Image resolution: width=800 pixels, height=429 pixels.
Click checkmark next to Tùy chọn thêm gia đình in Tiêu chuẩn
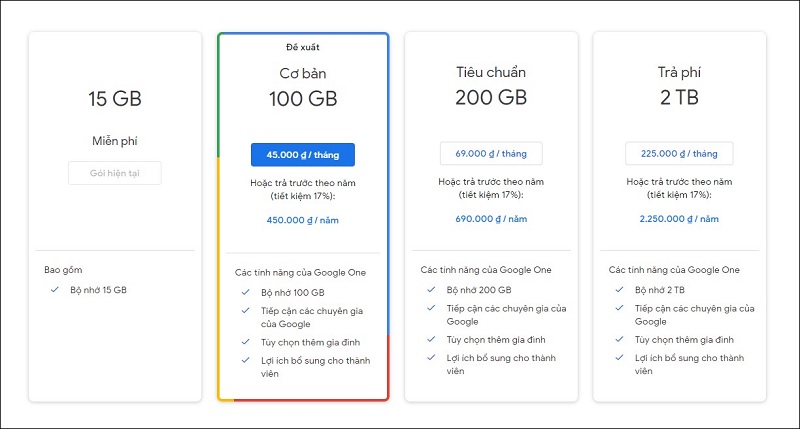(x=431, y=339)
